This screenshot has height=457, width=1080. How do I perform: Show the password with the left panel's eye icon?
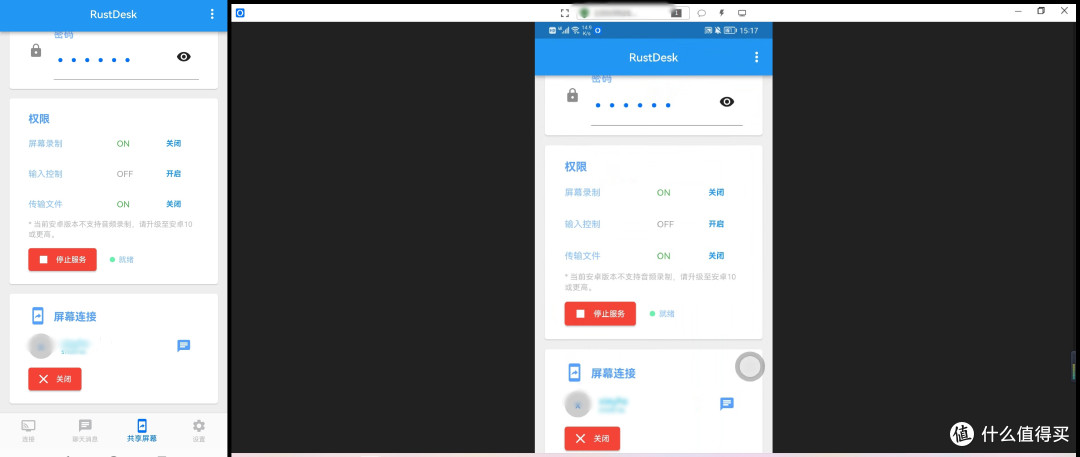click(x=183, y=57)
